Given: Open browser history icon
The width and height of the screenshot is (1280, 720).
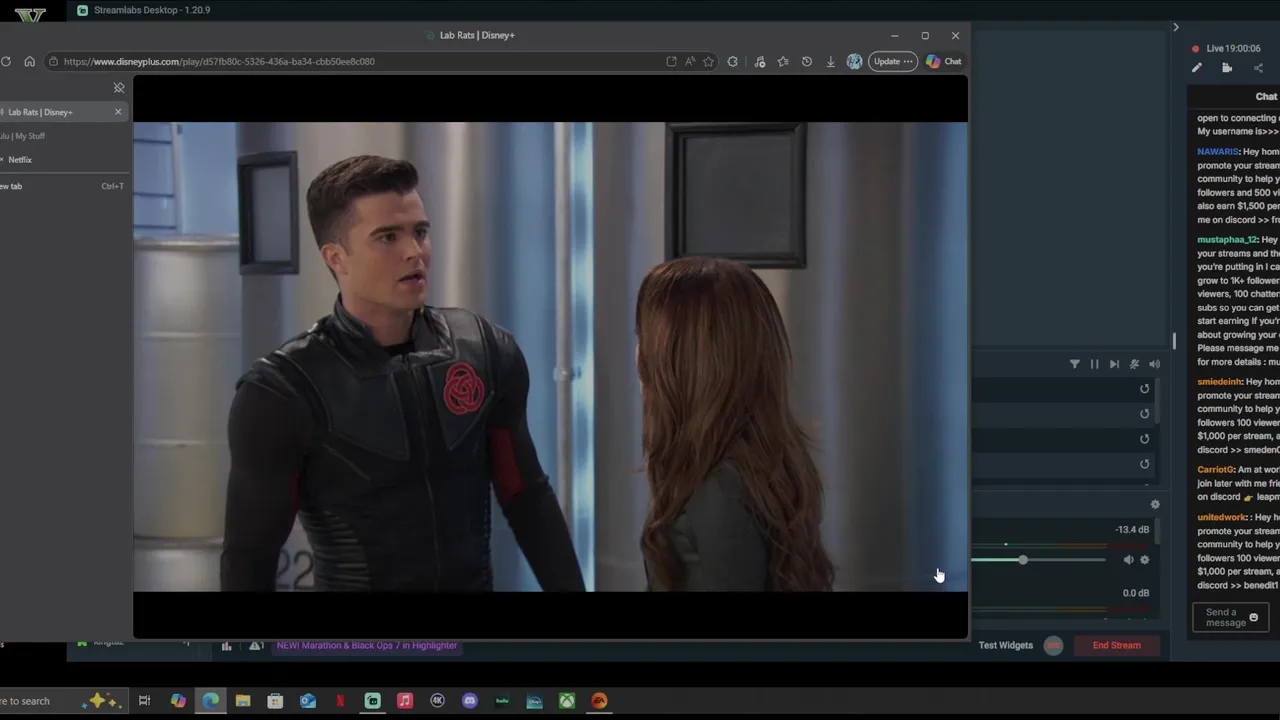Looking at the screenshot, I should tap(807, 61).
